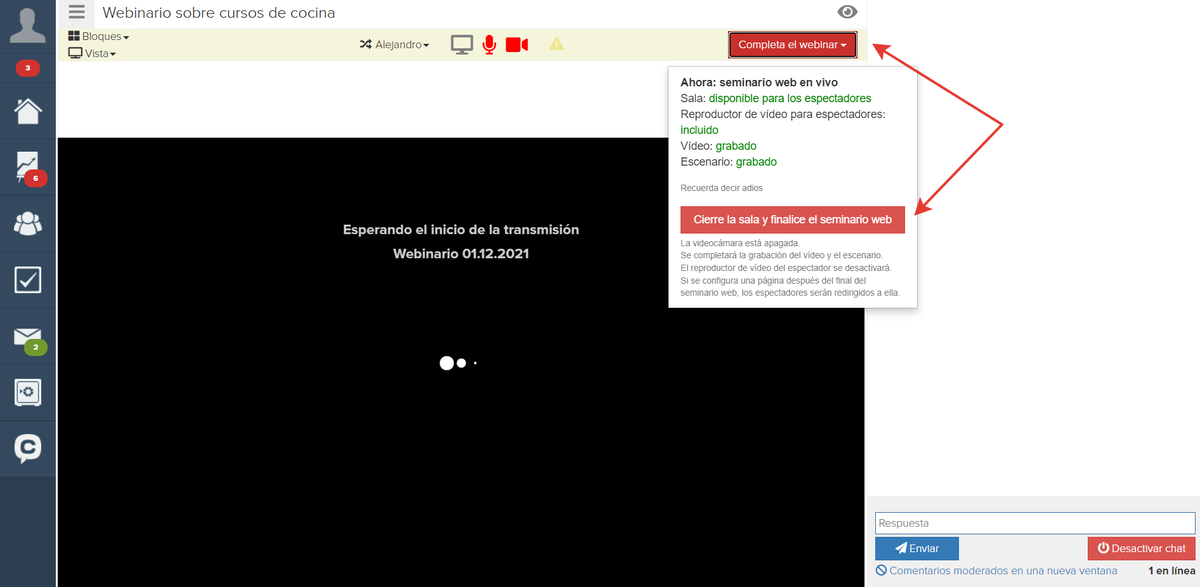1200x587 pixels.
Task: Open the users group icon in sidebar
Action: [28, 223]
